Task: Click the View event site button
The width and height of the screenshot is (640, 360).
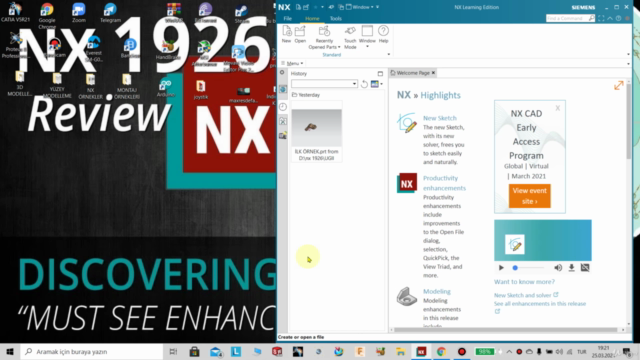Action: click(x=529, y=196)
